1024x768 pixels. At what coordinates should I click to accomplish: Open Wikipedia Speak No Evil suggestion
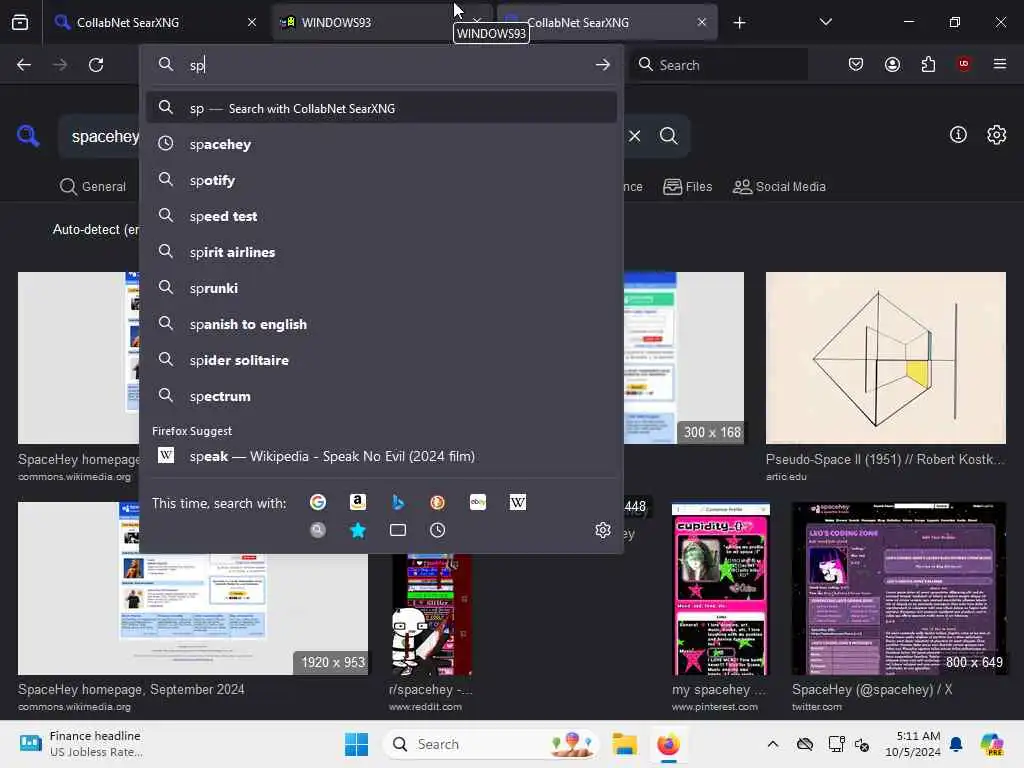point(381,456)
